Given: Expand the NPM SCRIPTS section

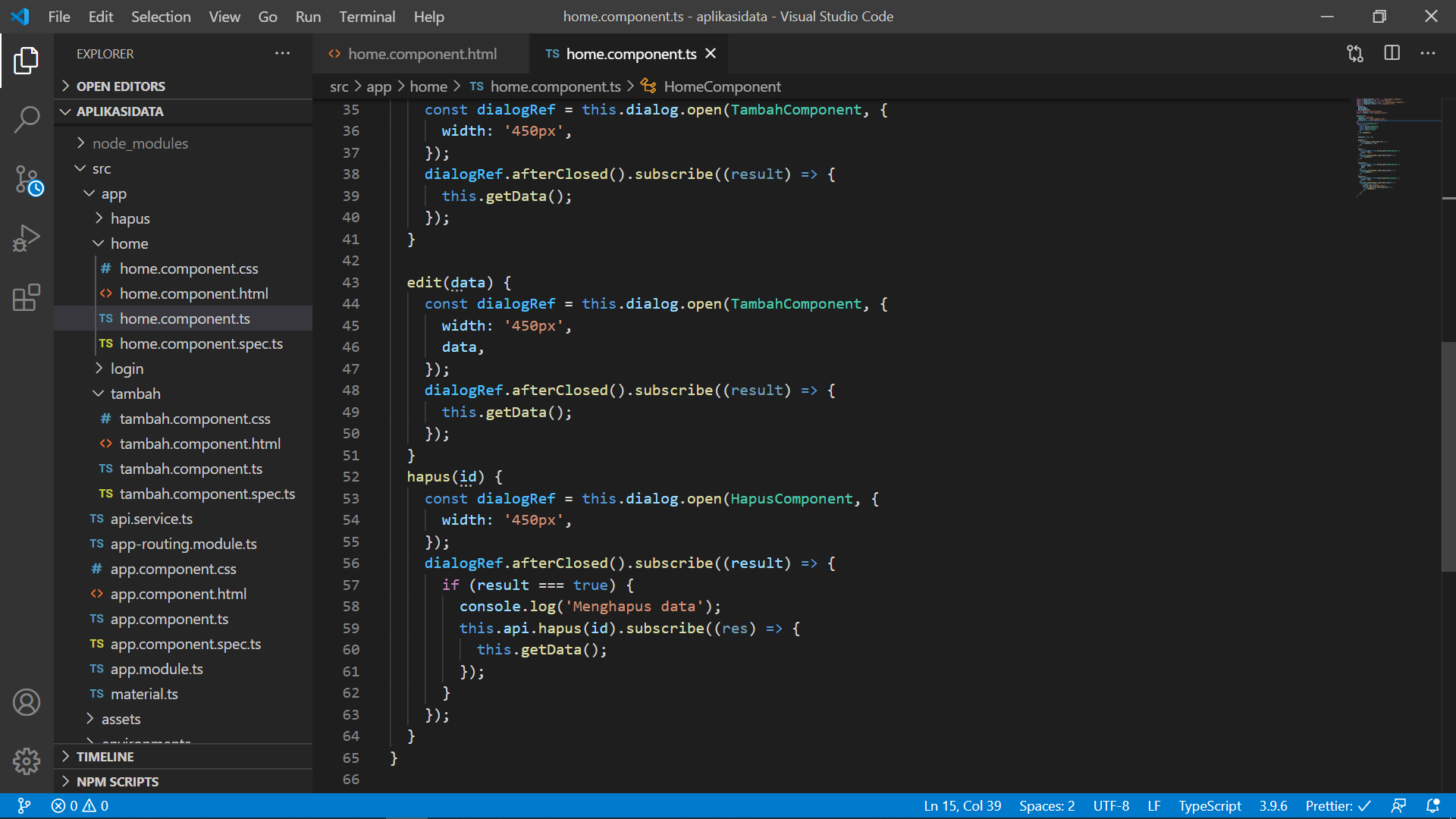Looking at the screenshot, I should pyautogui.click(x=118, y=782).
